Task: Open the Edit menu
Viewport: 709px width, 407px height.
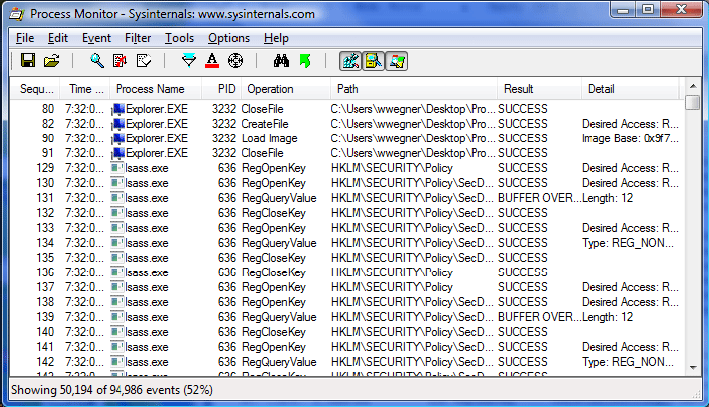Action: pyautogui.click(x=58, y=38)
